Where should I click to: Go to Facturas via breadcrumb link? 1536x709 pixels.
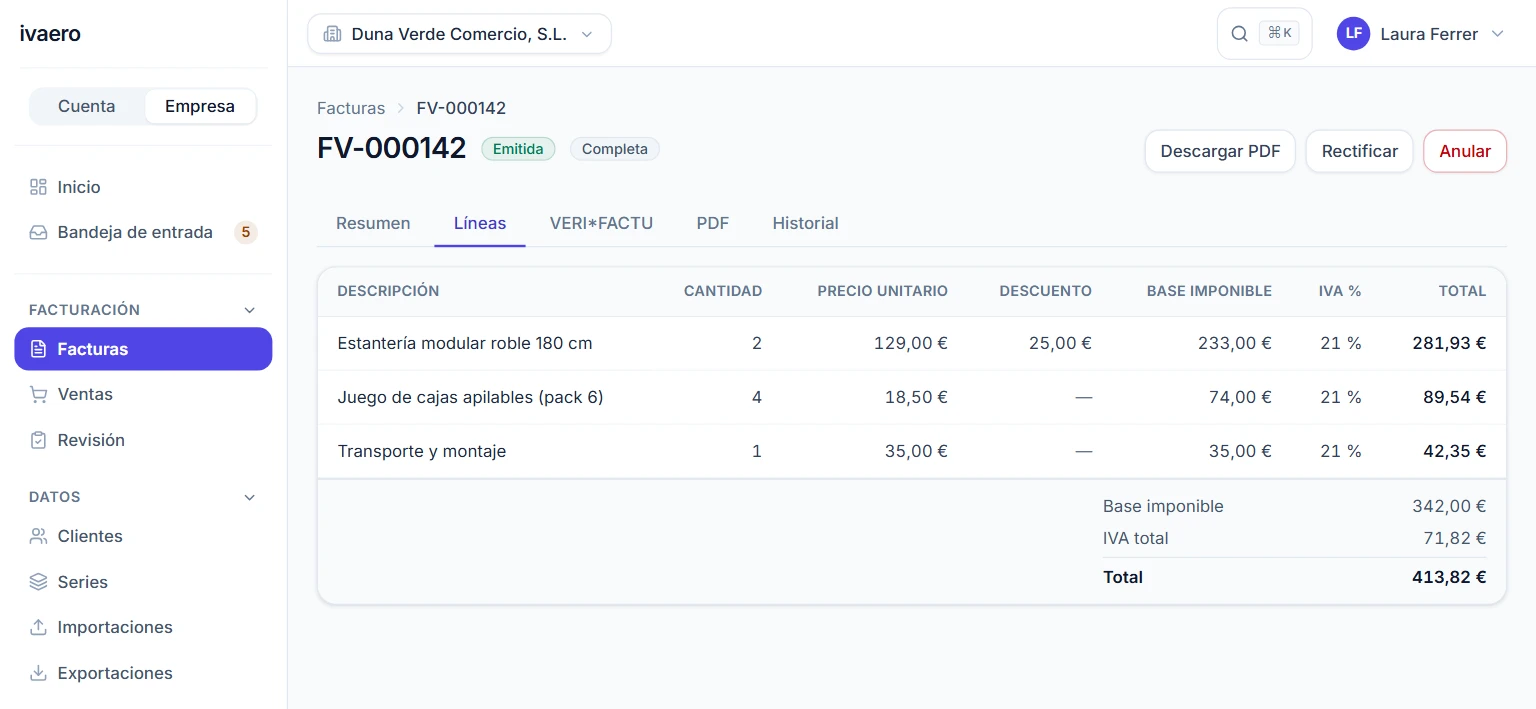coord(351,108)
